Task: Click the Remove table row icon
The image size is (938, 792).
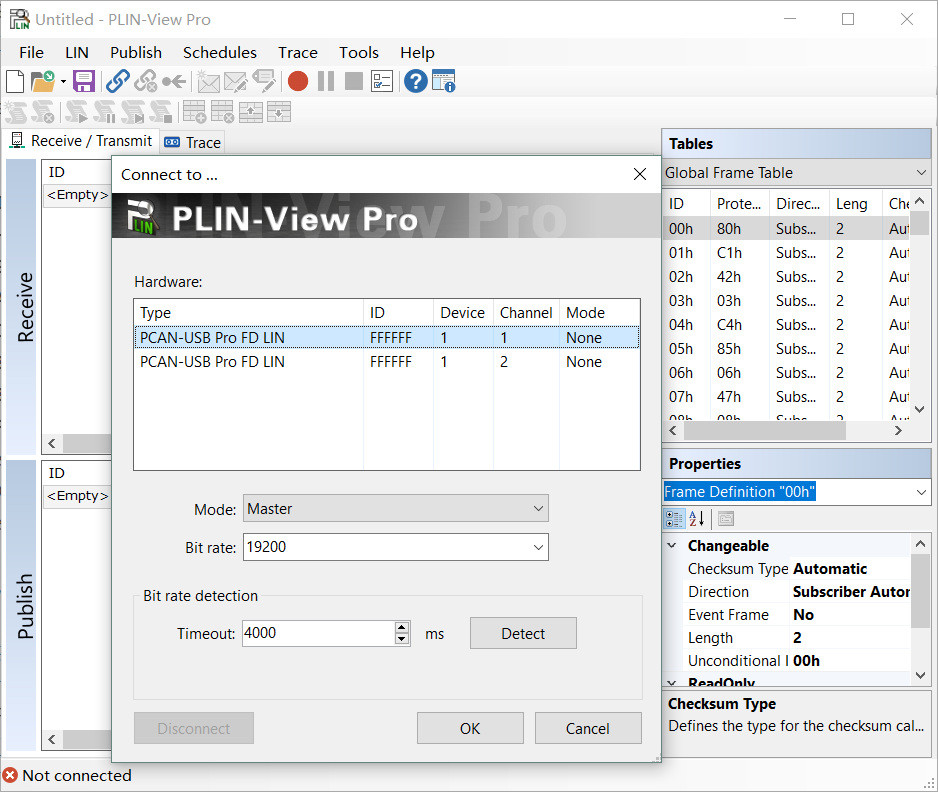Action: click(x=222, y=112)
